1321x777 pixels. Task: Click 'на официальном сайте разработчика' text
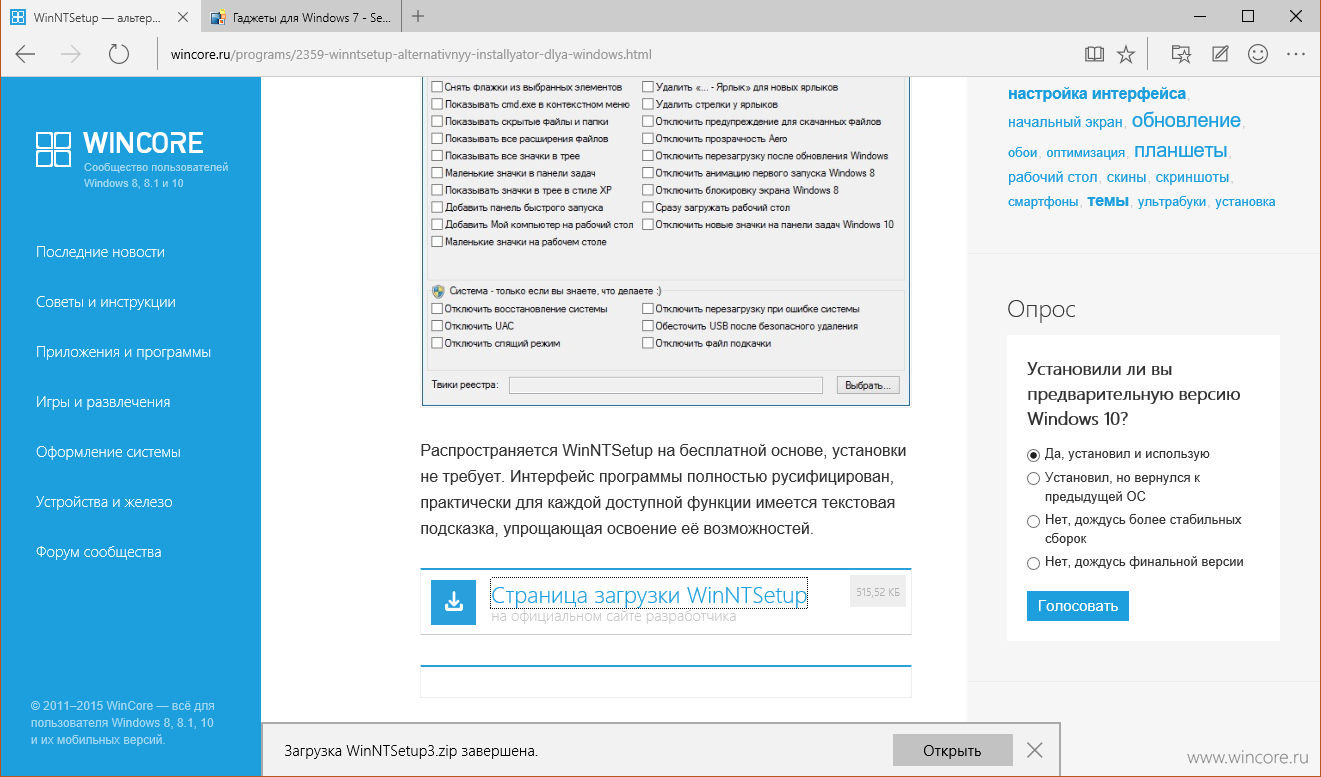(x=614, y=617)
